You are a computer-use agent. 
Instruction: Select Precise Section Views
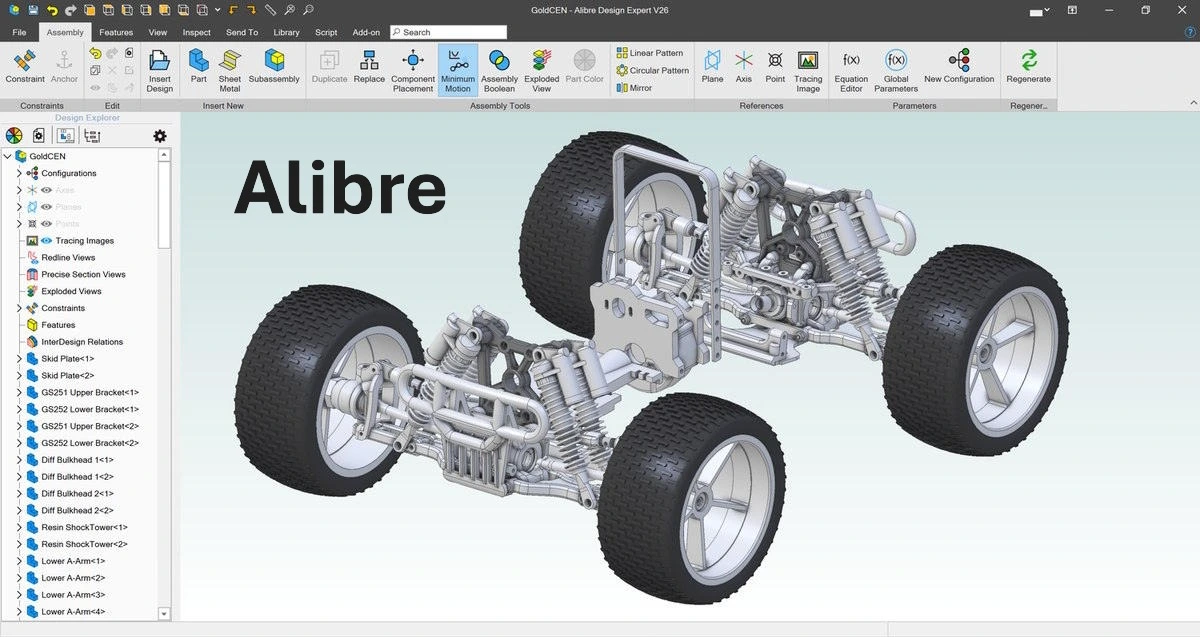click(x=83, y=274)
